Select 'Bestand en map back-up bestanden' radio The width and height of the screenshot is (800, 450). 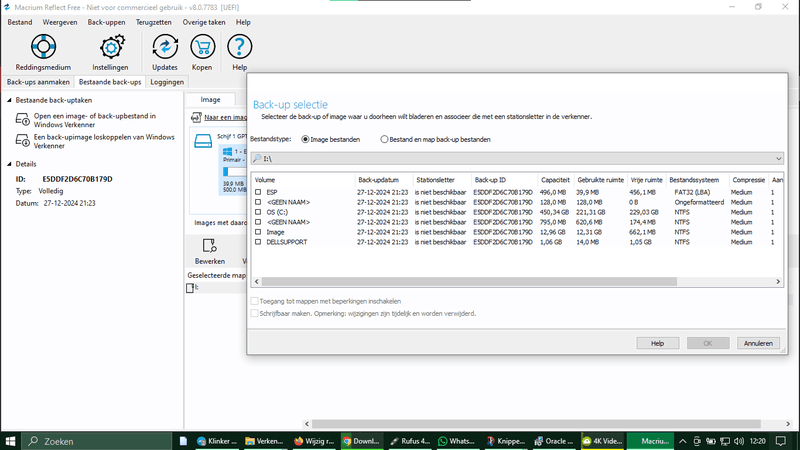point(384,139)
